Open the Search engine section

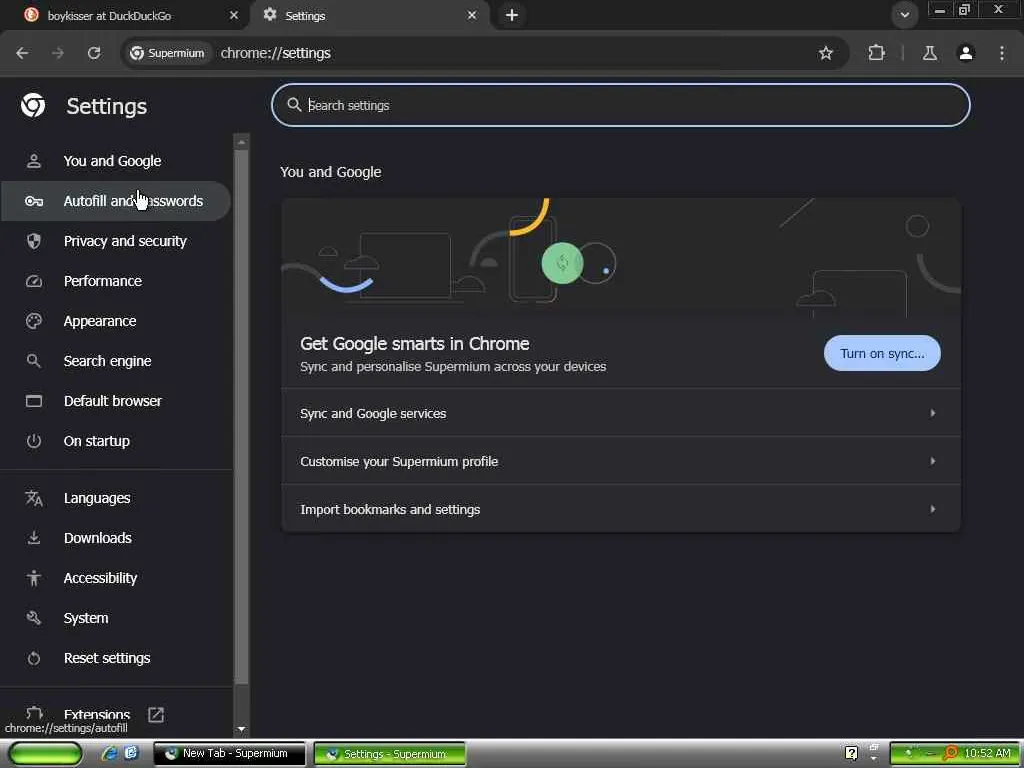[x=116, y=360]
